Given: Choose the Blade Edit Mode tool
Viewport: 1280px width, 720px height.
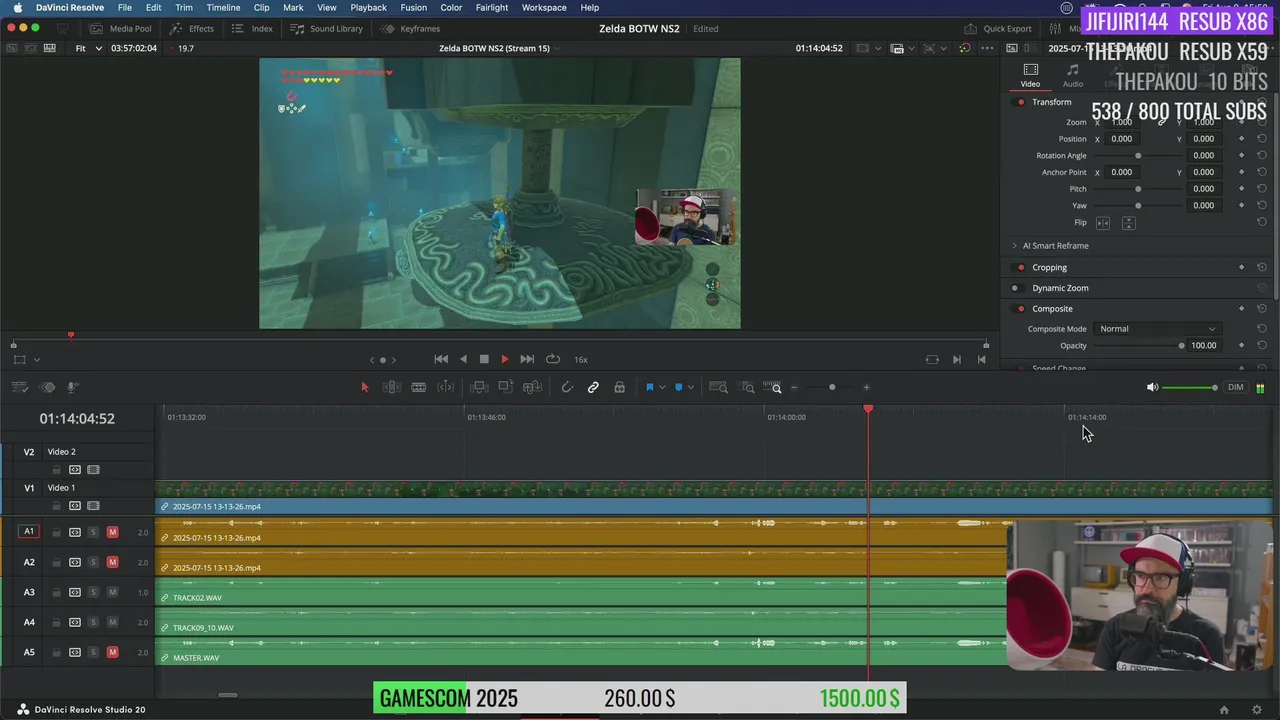Looking at the screenshot, I should pyautogui.click(x=419, y=388).
